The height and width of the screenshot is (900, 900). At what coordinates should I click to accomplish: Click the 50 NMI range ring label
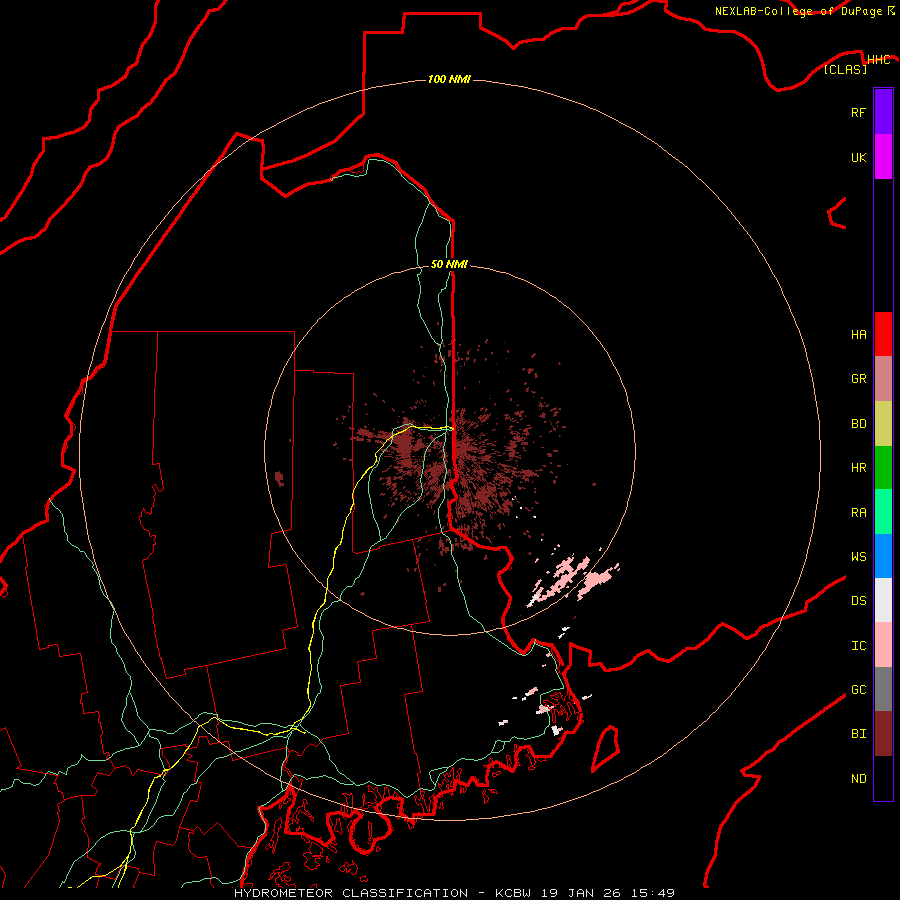pos(449,264)
